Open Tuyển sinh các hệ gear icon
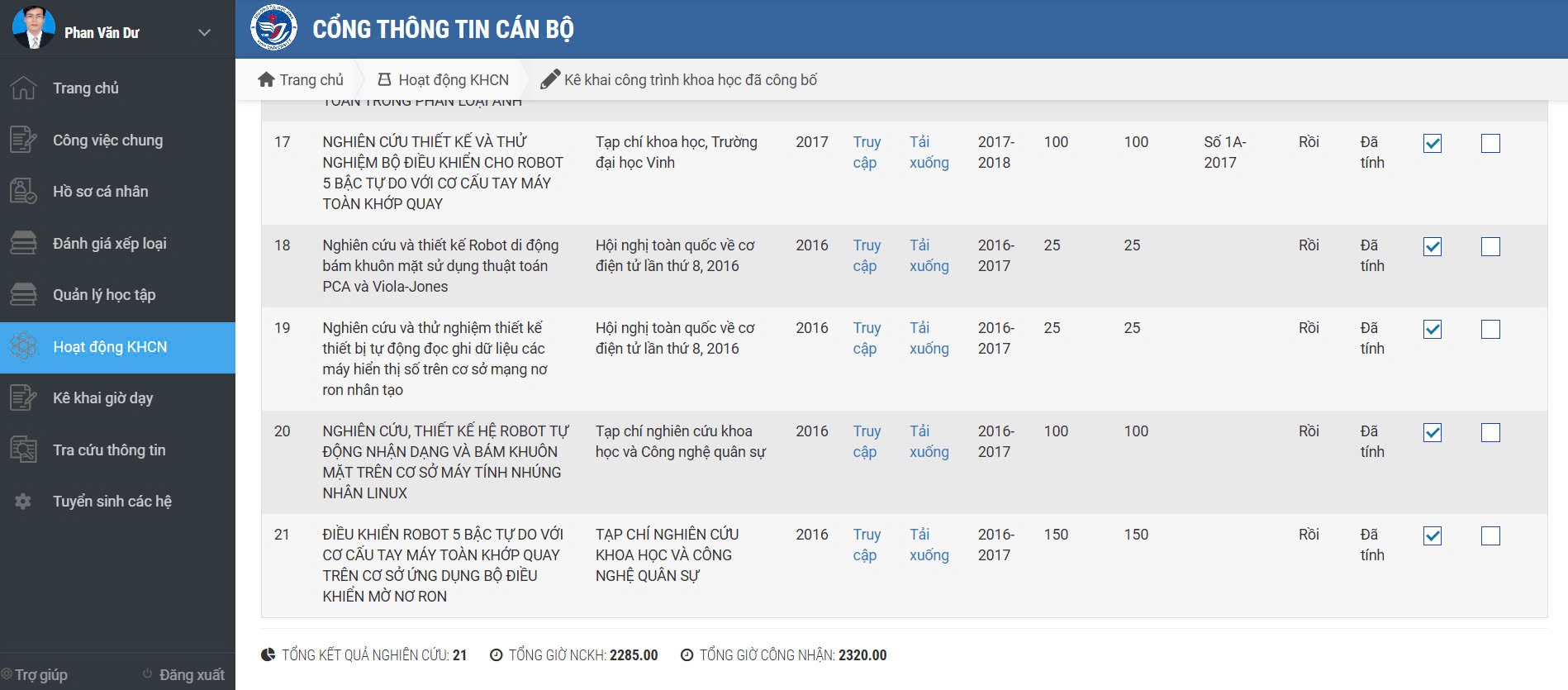 click(x=23, y=501)
